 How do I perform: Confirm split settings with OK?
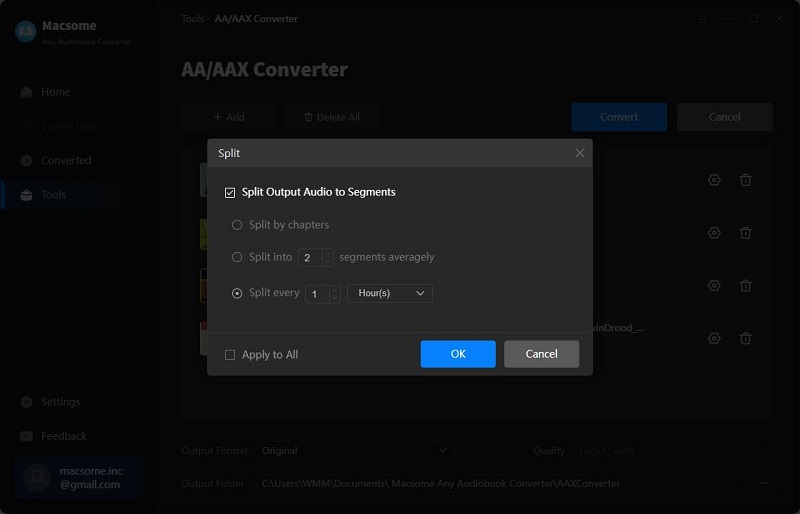[458, 354]
